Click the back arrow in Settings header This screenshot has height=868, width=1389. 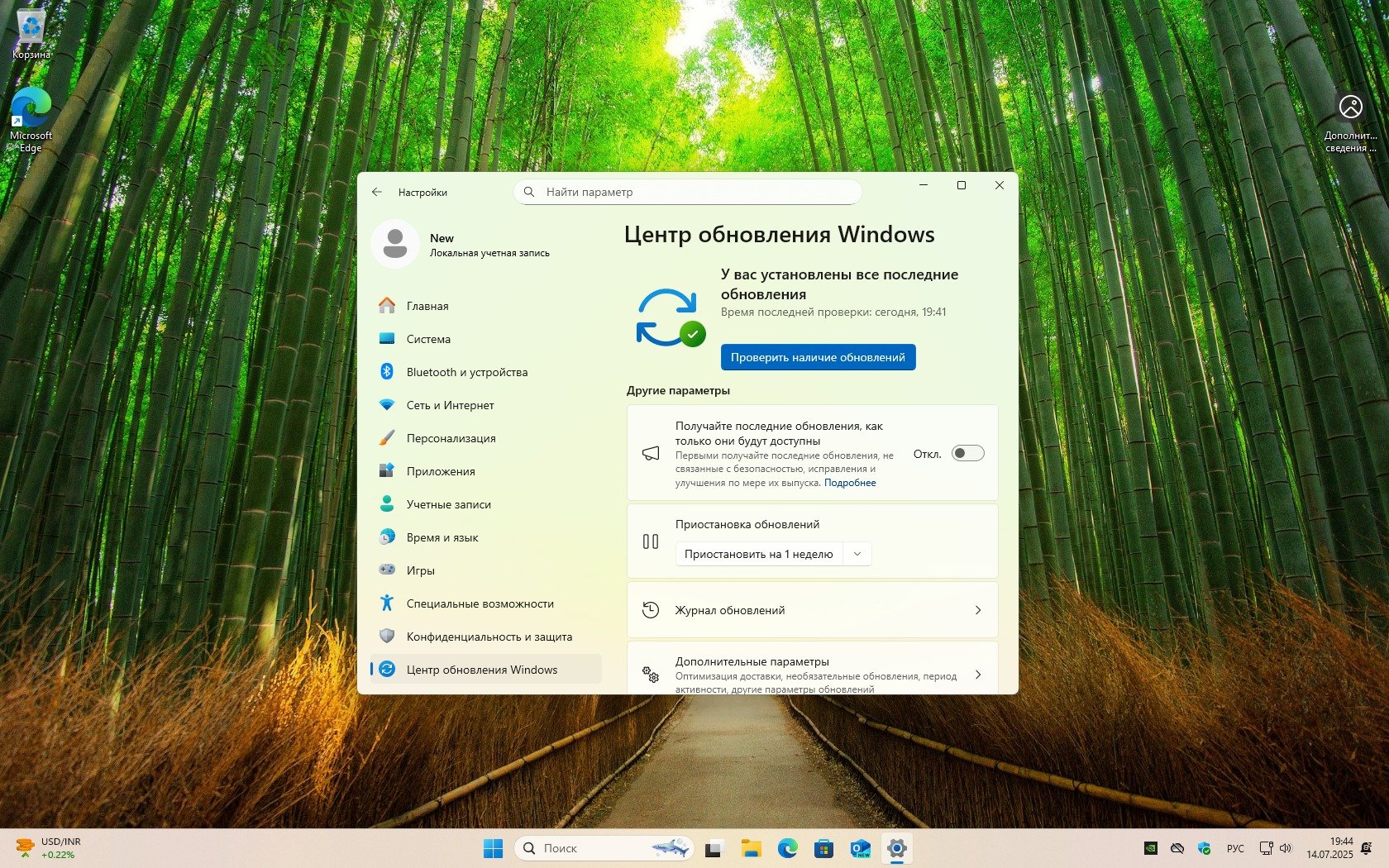(377, 192)
